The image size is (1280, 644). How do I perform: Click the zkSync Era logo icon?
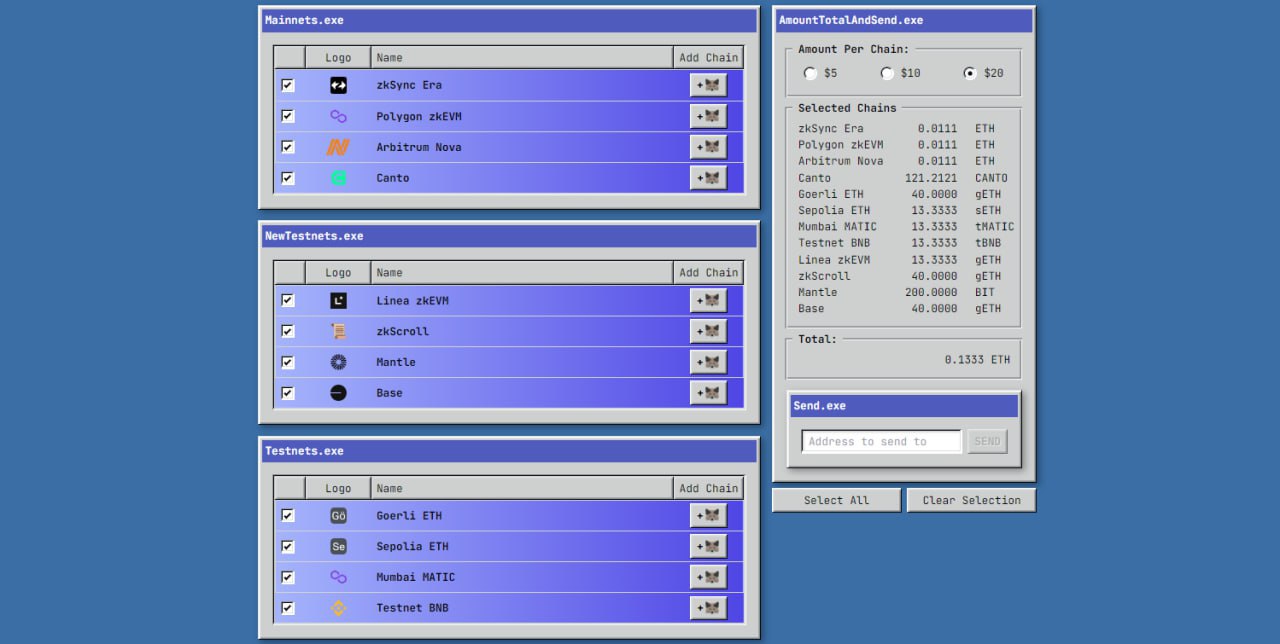[338, 85]
